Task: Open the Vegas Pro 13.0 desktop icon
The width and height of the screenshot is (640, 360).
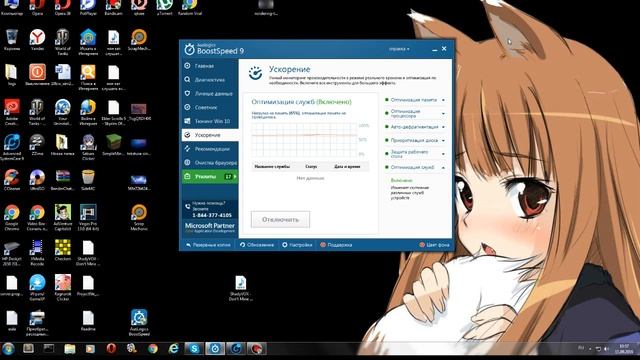Action: 88,218
